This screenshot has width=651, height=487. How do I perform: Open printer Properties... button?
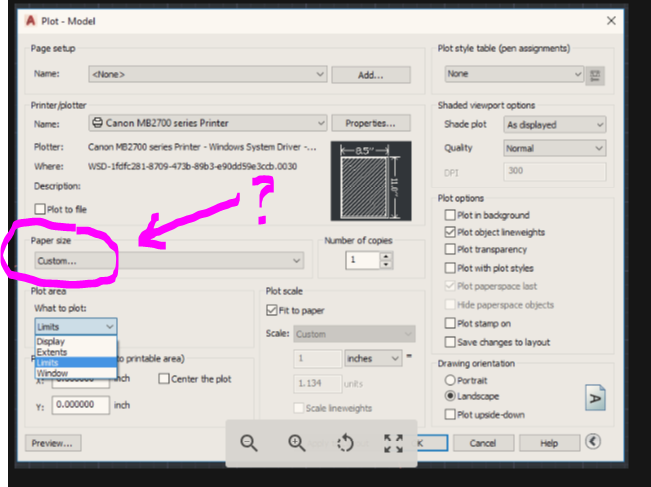[x=371, y=123]
